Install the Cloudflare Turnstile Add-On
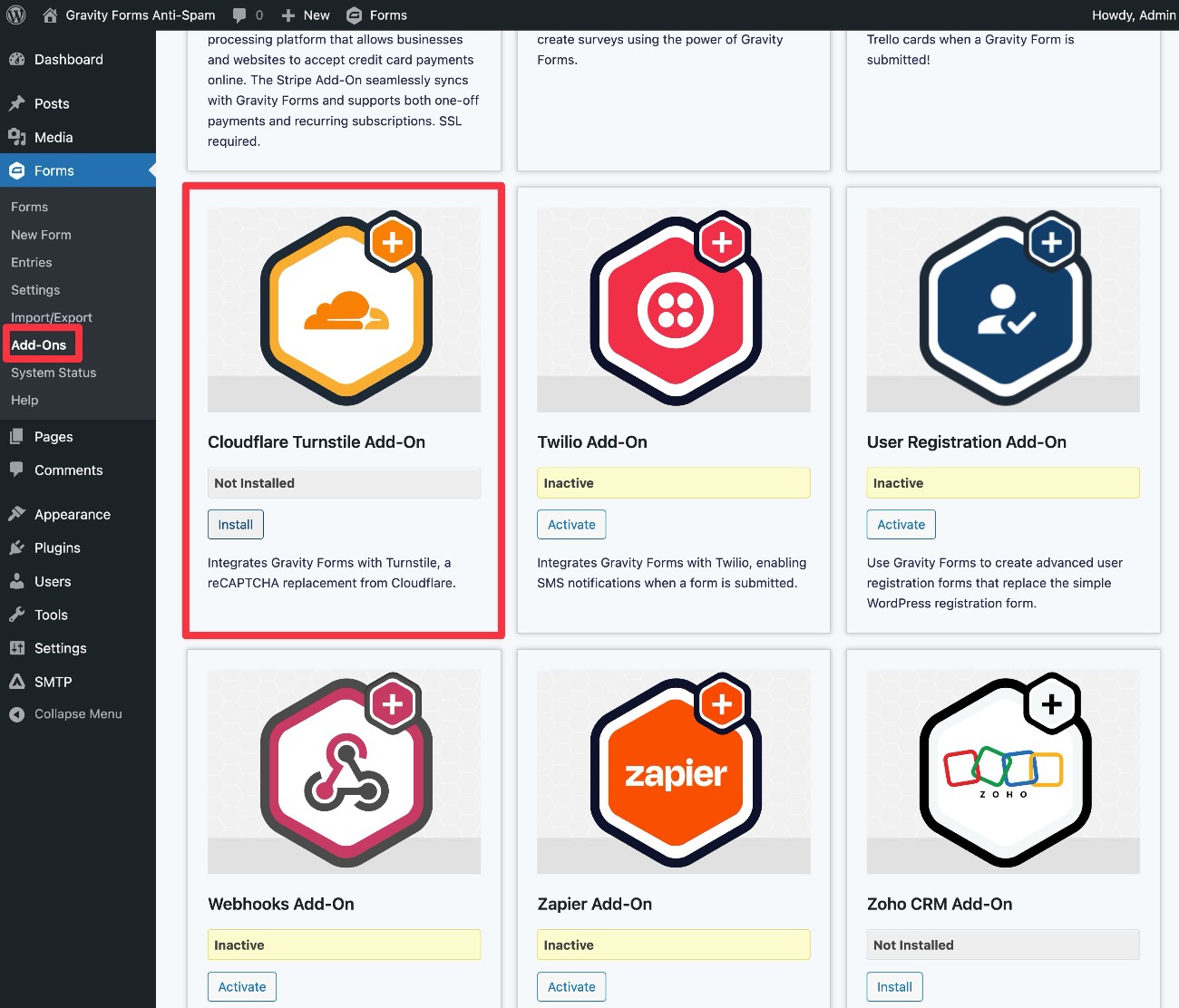 pos(235,524)
